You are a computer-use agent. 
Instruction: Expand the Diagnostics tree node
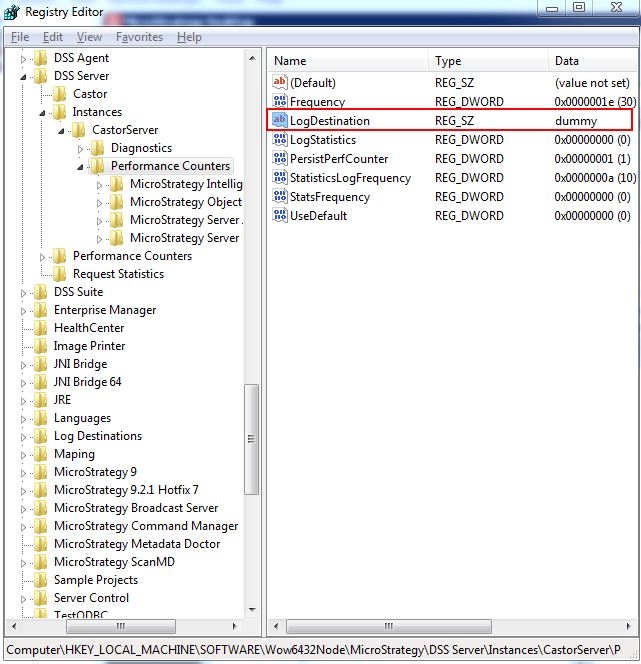[x=81, y=148]
